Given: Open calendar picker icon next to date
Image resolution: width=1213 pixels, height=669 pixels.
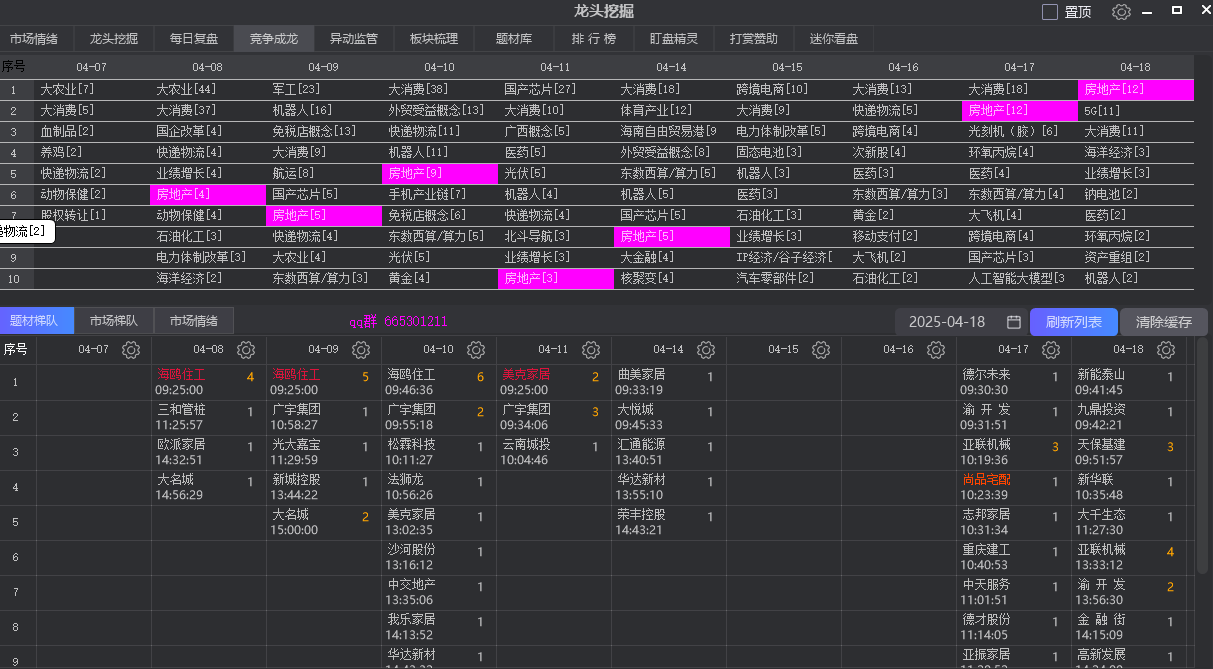Looking at the screenshot, I should click(1013, 322).
